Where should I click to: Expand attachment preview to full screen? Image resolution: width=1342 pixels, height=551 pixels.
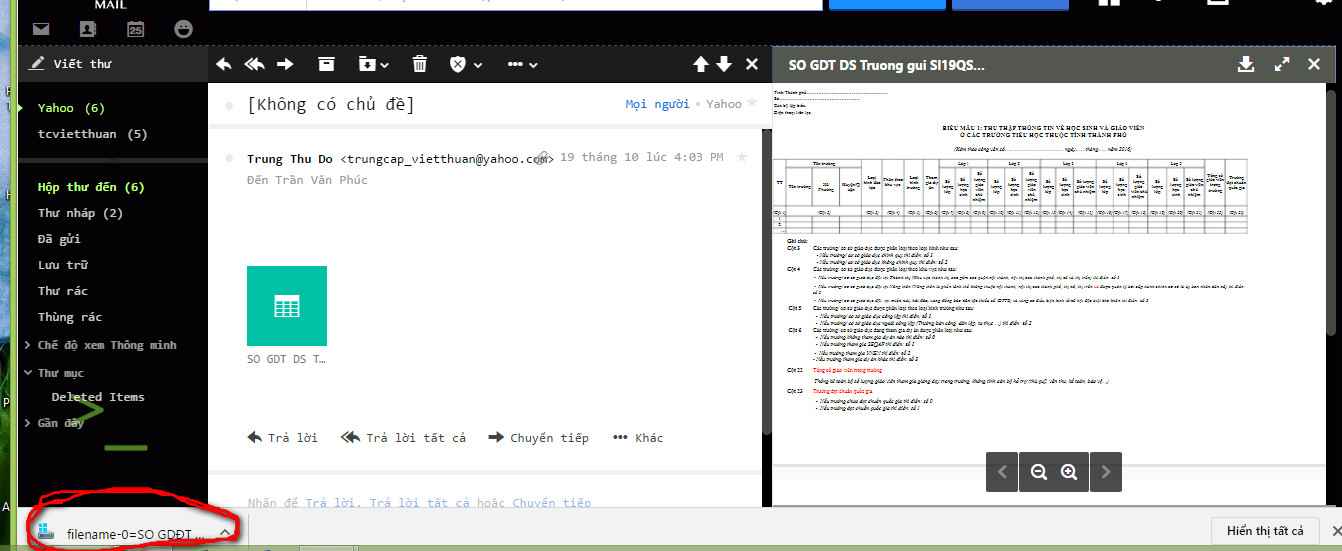point(1282,64)
